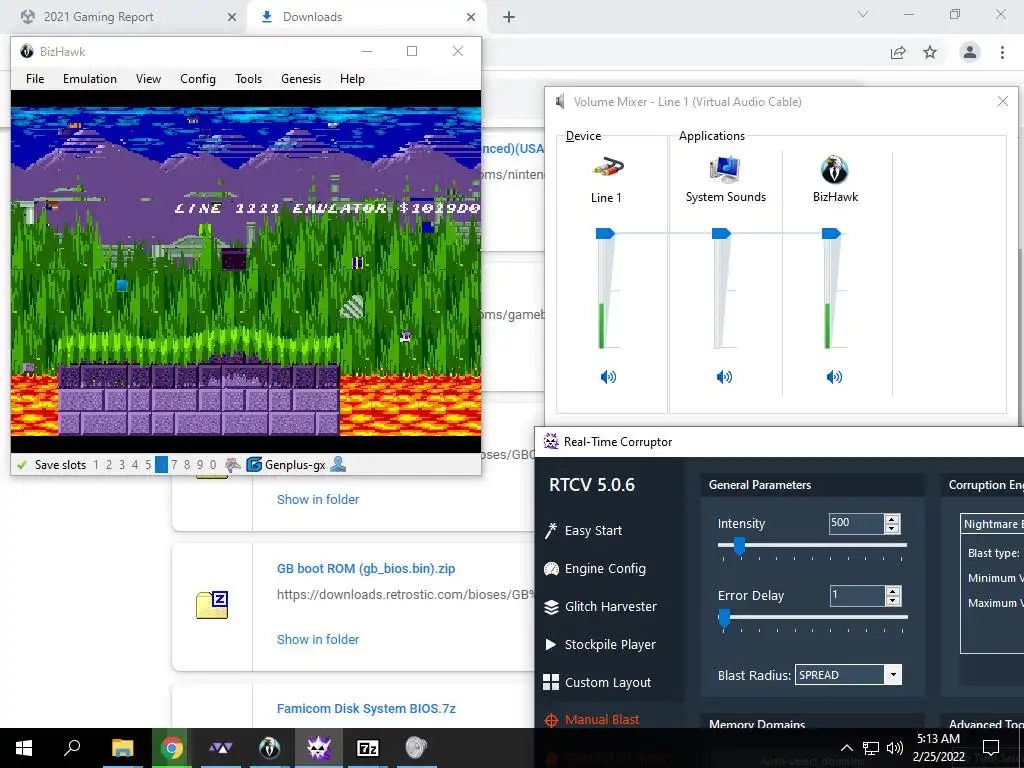
Task: Click Show in folder under GB boot ROM
Action: pos(318,640)
